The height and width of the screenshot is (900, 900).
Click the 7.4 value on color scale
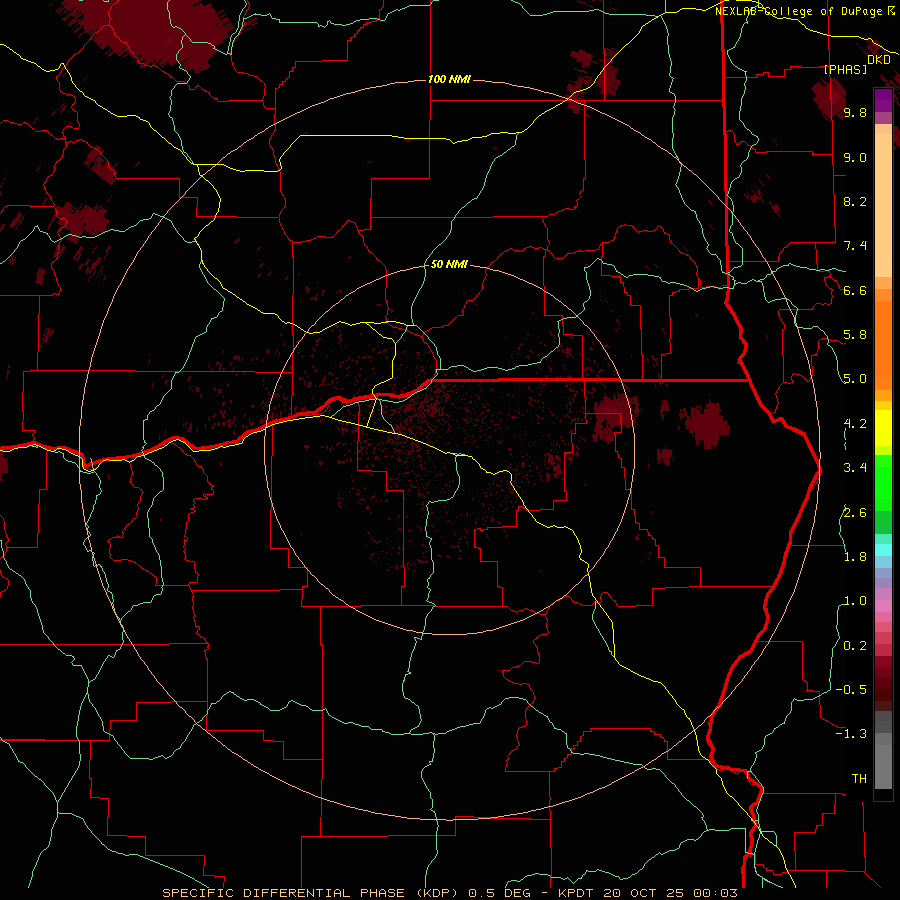[855, 246]
